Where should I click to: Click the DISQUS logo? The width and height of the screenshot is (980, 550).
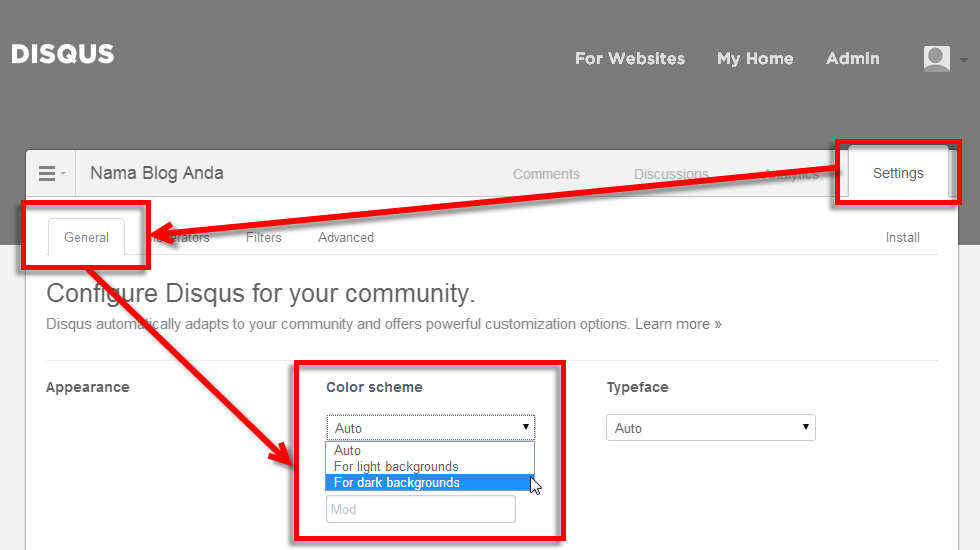coord(62,54)
